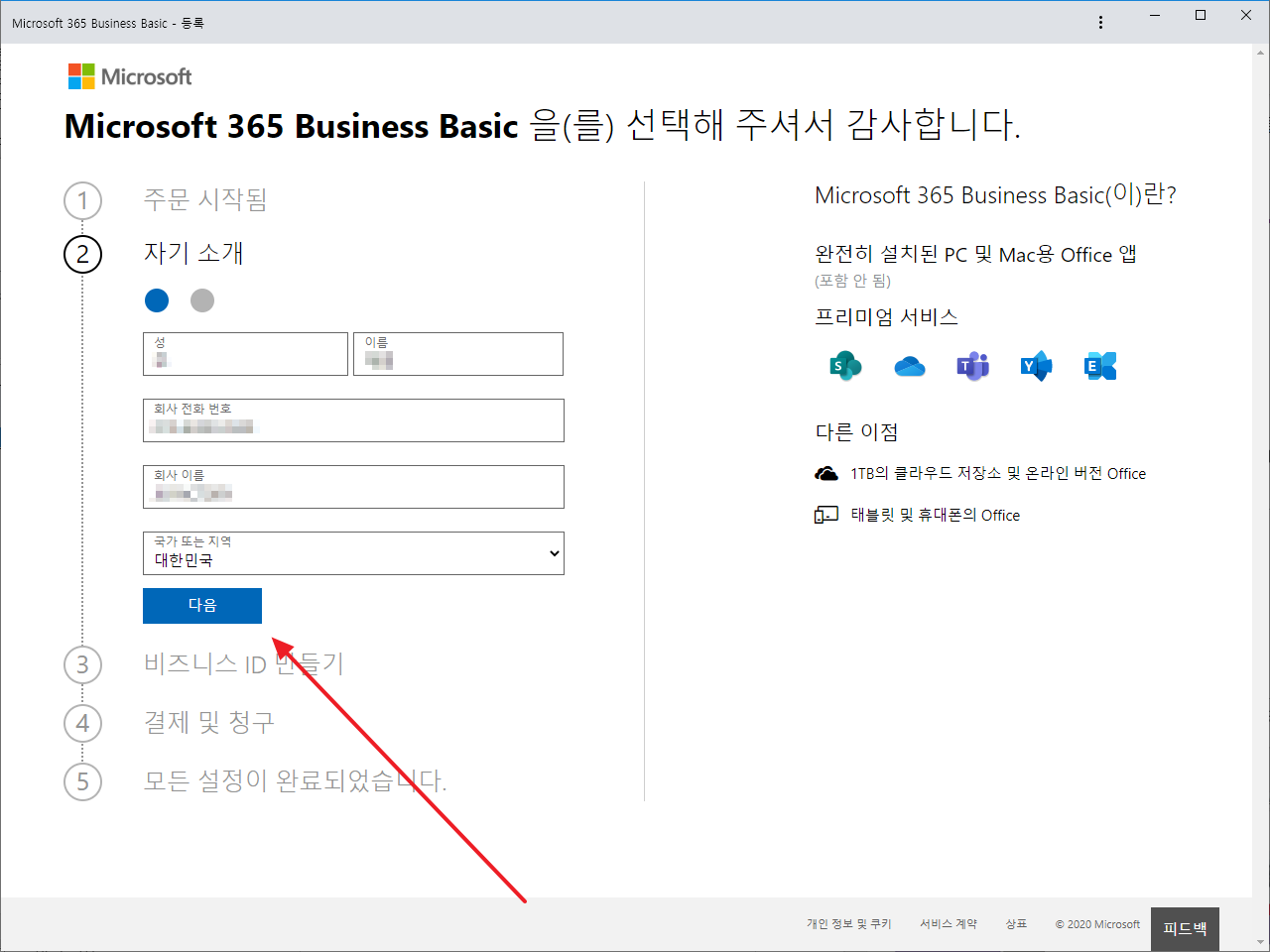Click the 프리미엄 서비스 heading
Screen dimensions: 1270x952
coord(887,317)
